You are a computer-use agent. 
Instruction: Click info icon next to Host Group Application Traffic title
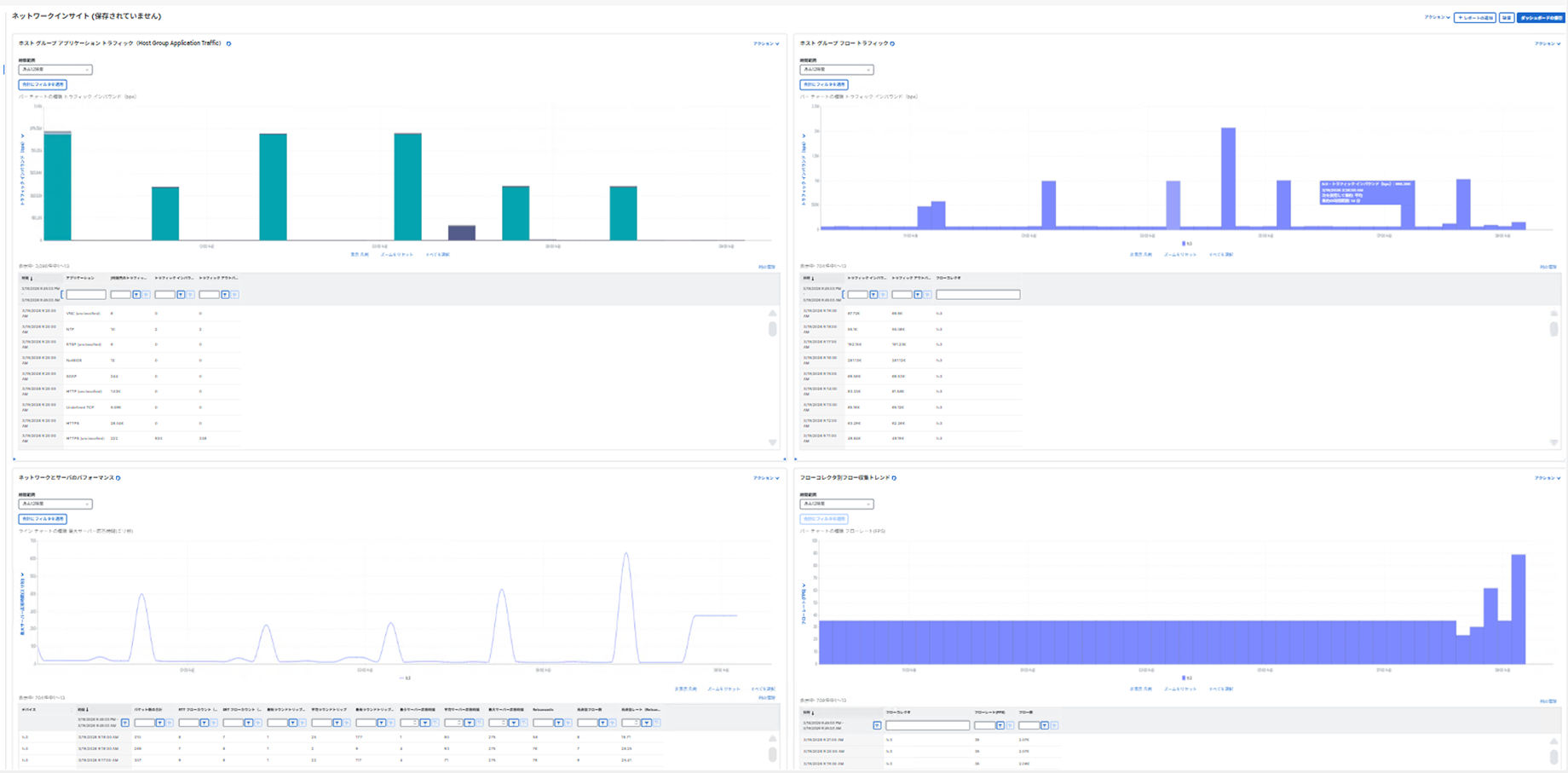[228, 43]
